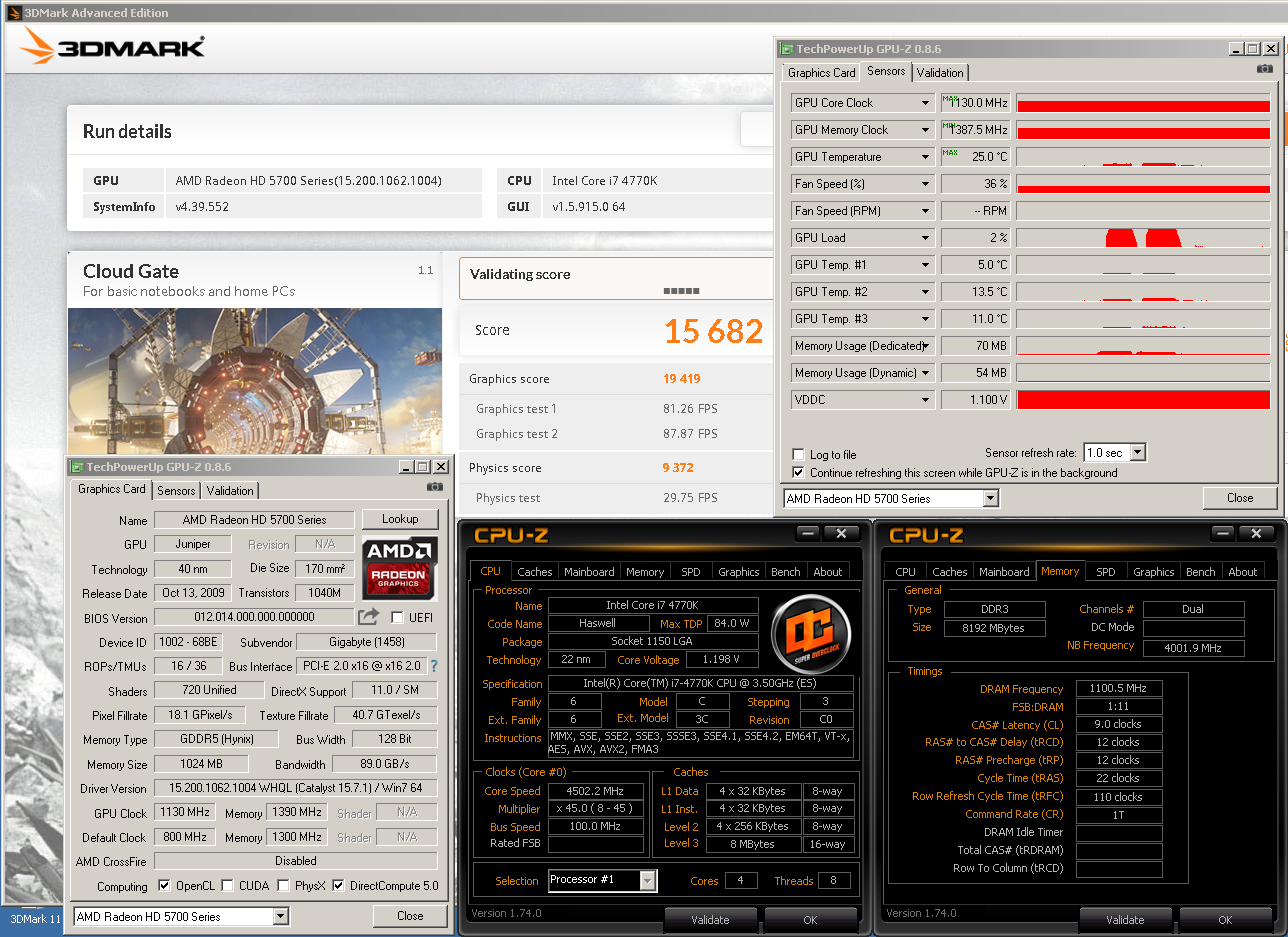
Task: Open the GPU Temperature sensor dropdown
Action: [926, 157]
